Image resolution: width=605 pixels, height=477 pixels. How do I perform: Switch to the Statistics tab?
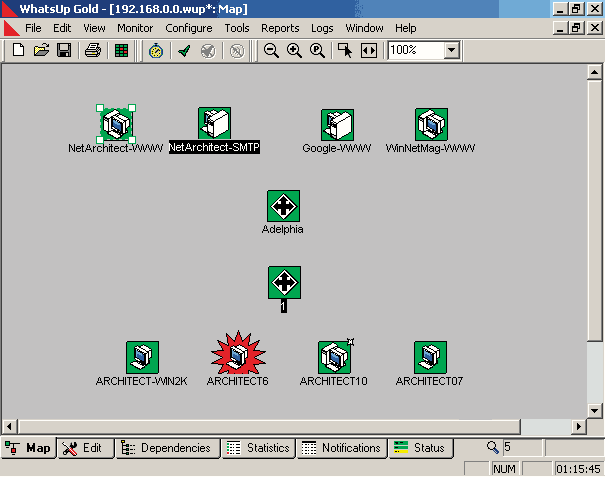pos(258,448)
